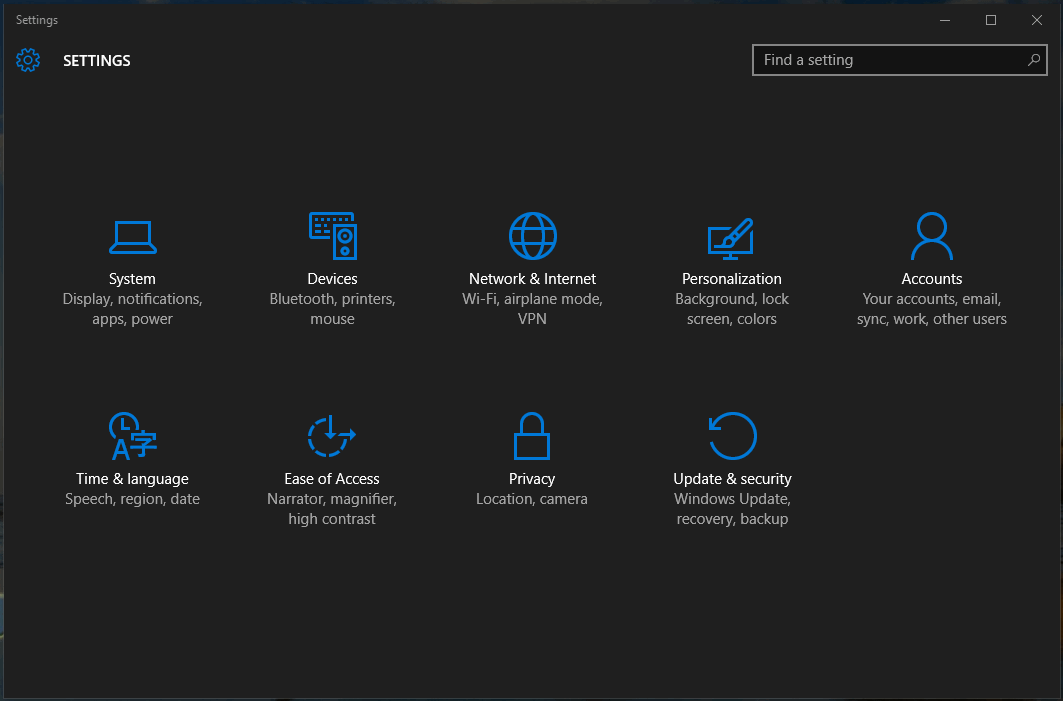Viewport: 1063px width, 701px height.
Task: Click "Windows Update, recovery, backup" description
Action: point(732,509)
